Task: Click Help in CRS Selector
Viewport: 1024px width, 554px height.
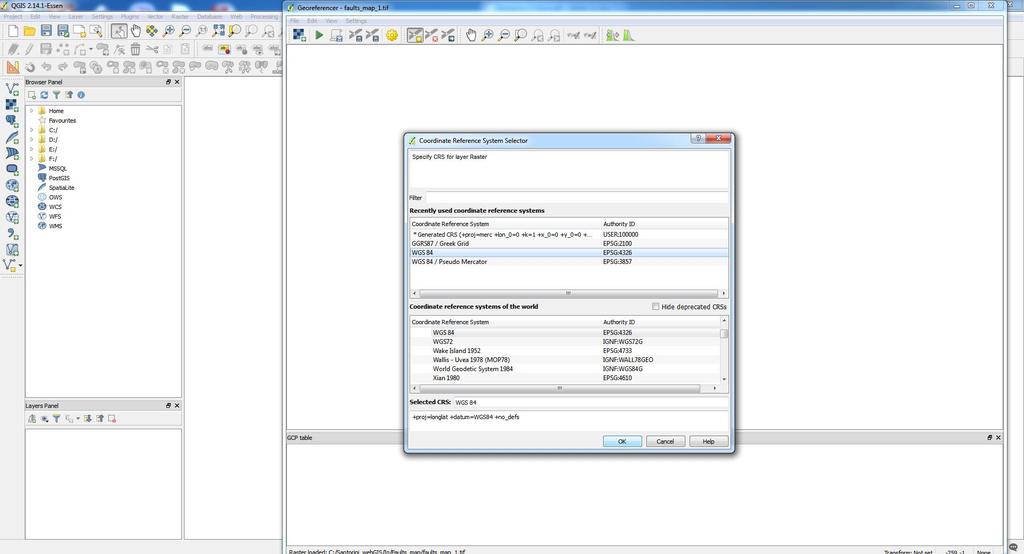Action: coord(708,442)
